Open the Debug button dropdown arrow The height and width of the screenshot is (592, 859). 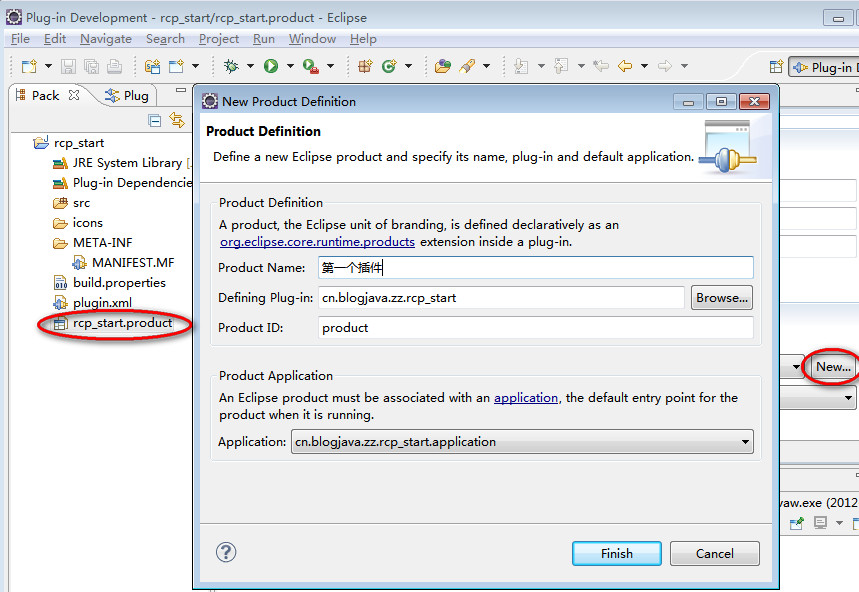click(250, 66)
